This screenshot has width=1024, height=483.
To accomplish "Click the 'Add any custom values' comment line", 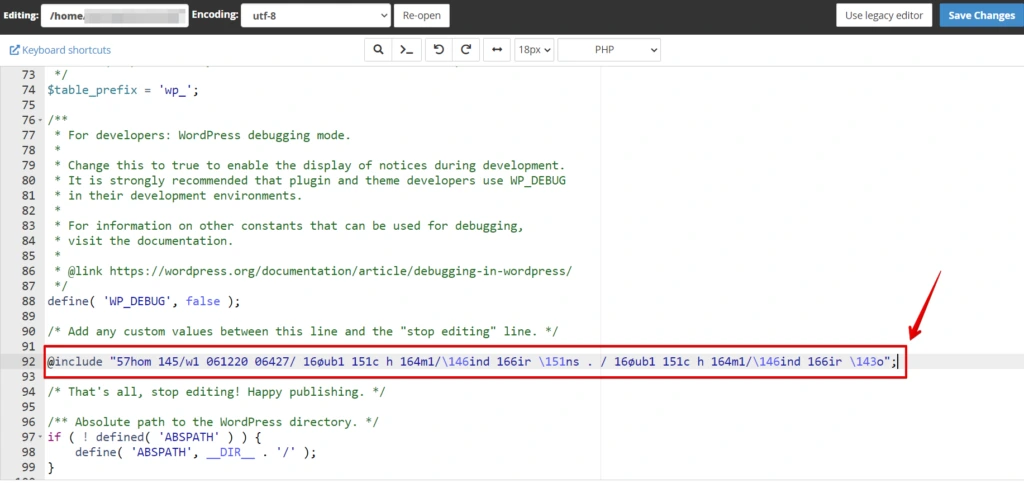I will point(303,331).
